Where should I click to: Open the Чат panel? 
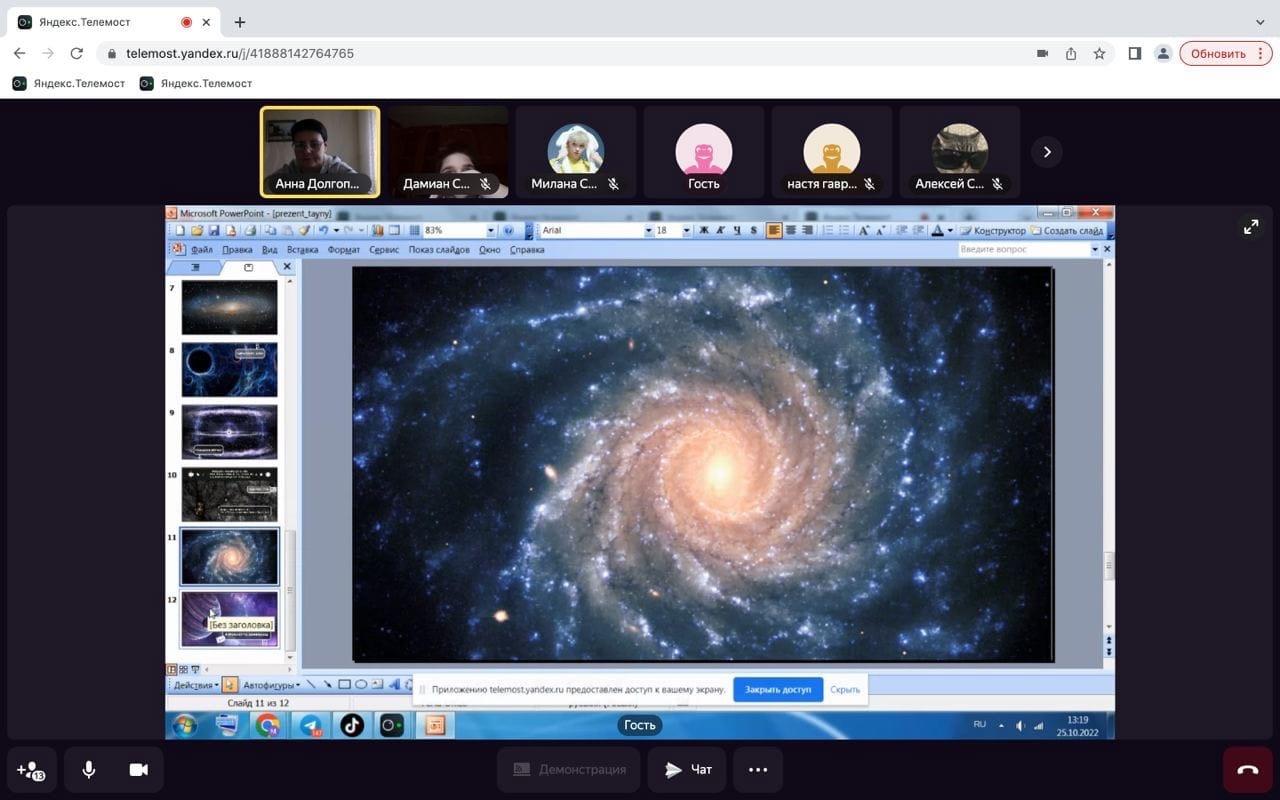click(688, 769)
